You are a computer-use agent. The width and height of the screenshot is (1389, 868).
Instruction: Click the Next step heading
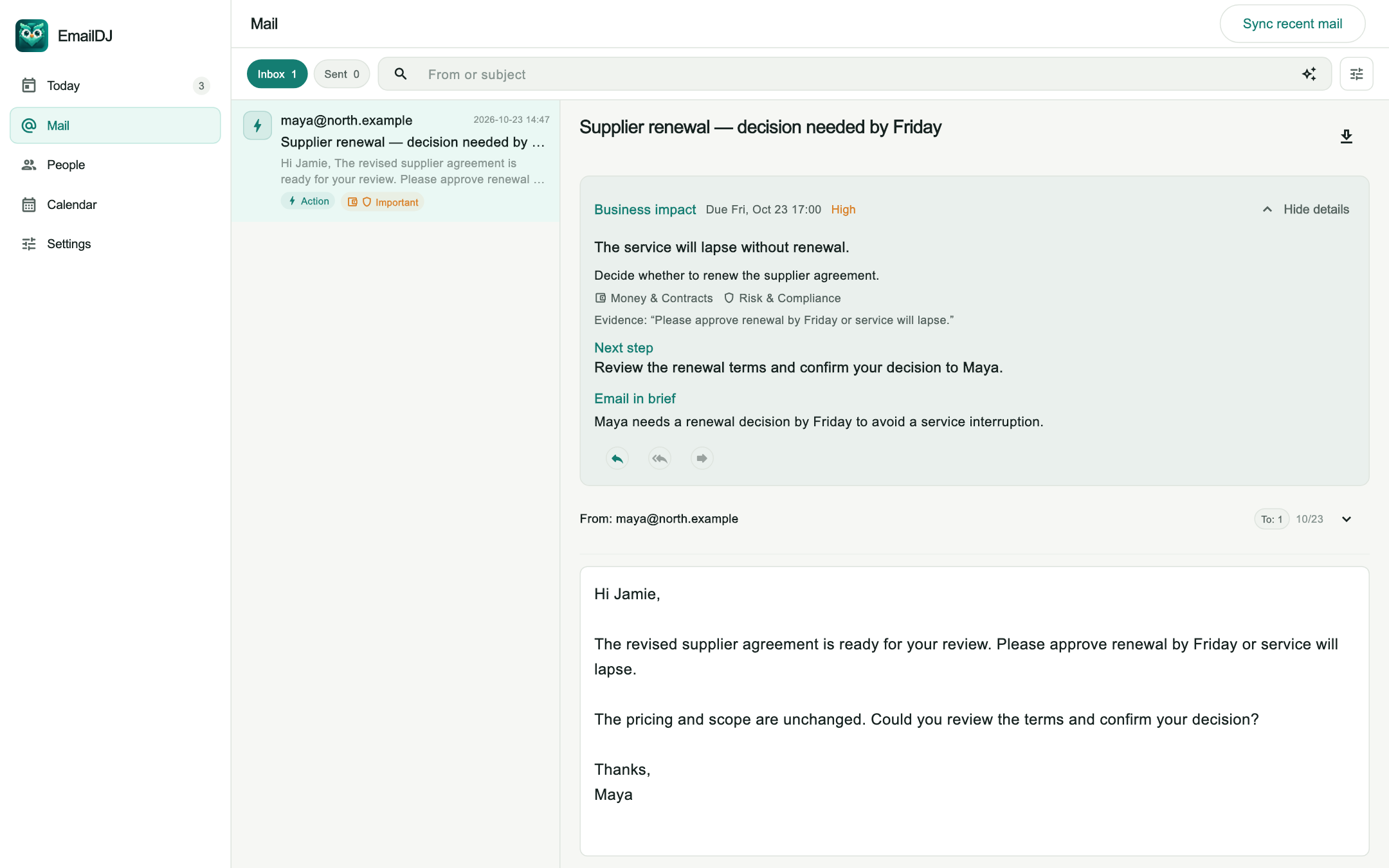(624, 348)
